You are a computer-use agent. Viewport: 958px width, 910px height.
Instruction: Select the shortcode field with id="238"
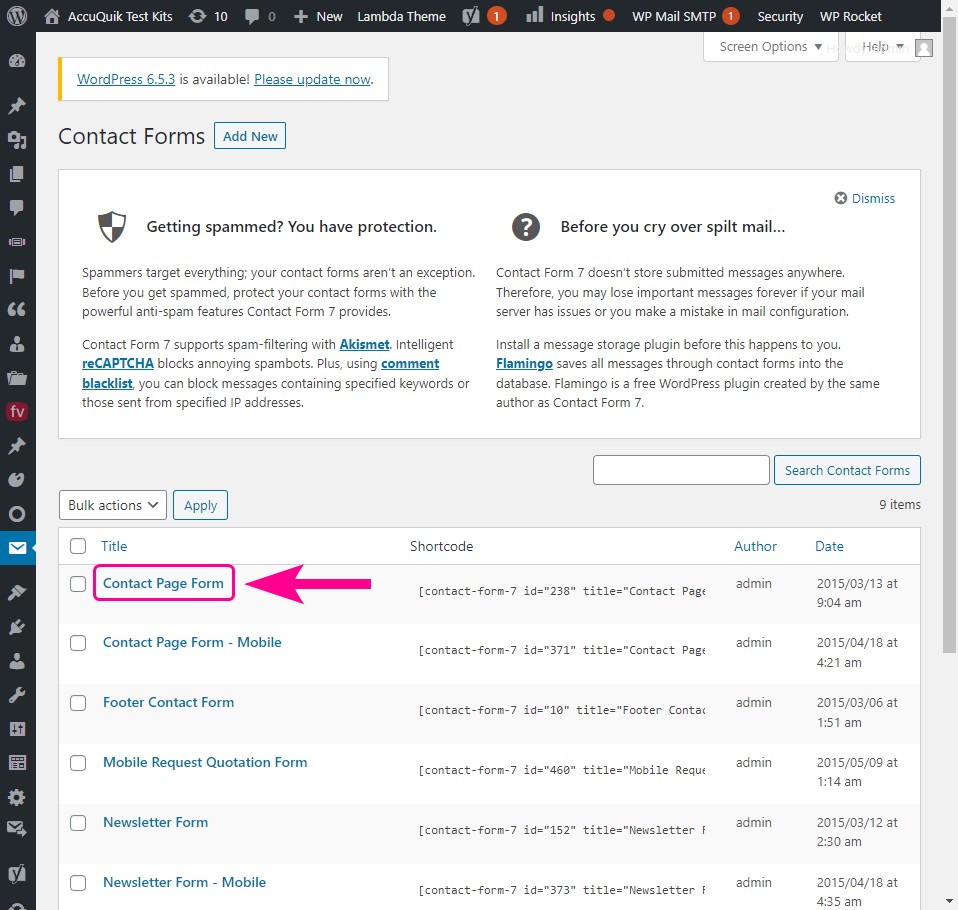[x=561, y=592]
